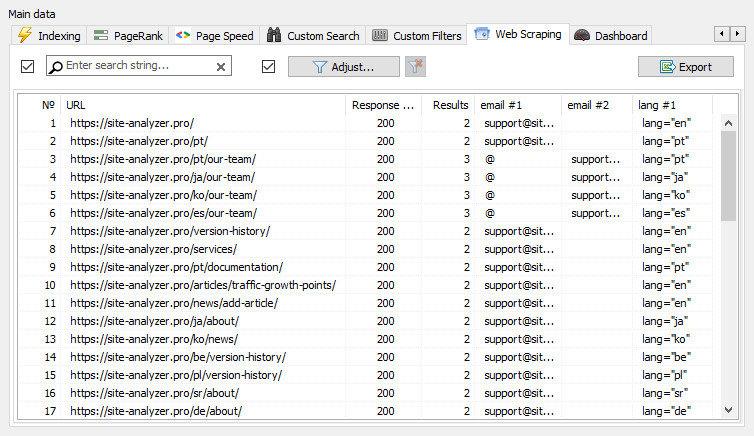Switch to the PageRank tab
754x436 pixels.
(128, 36)
